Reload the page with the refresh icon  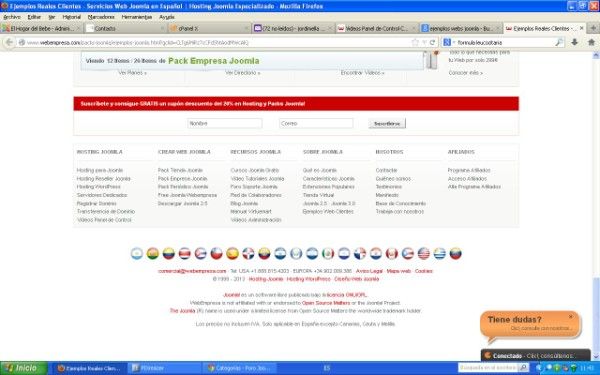pos(432,42)
